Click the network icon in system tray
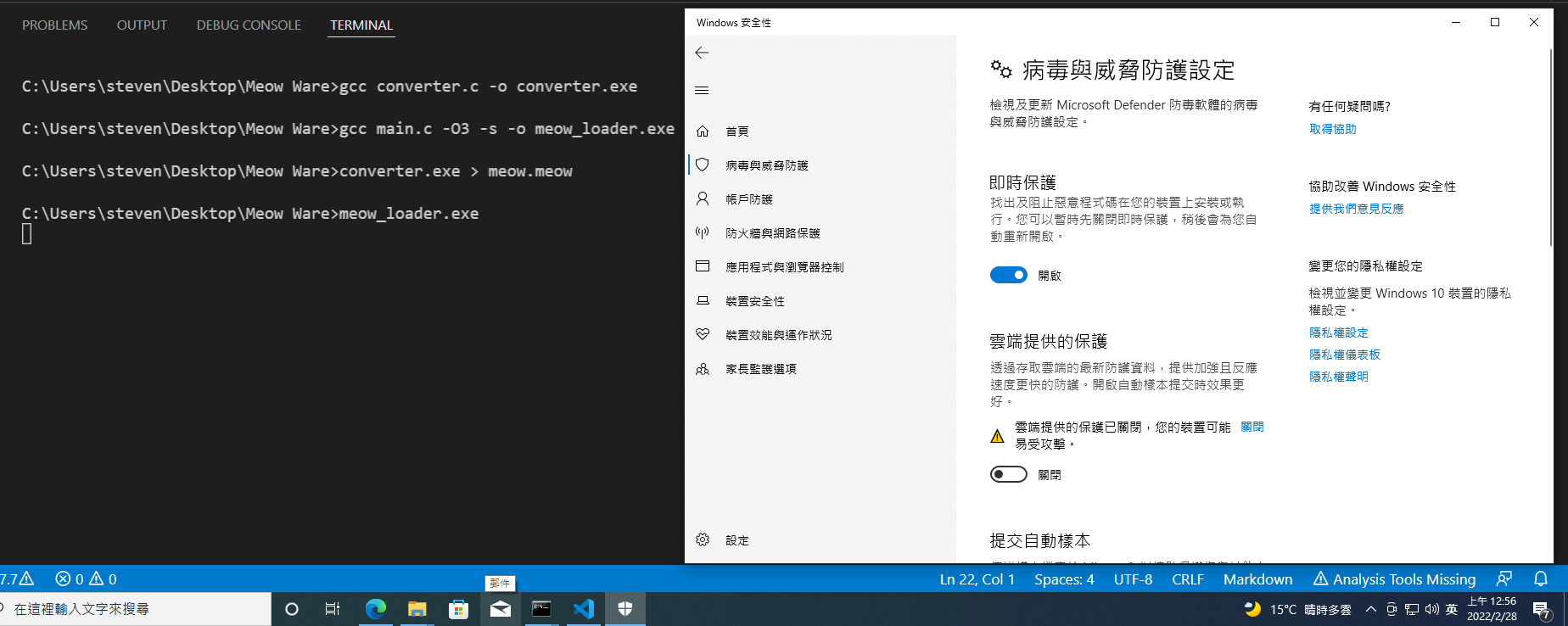Screen dimensions: 1568x626 click(1411, 609)
